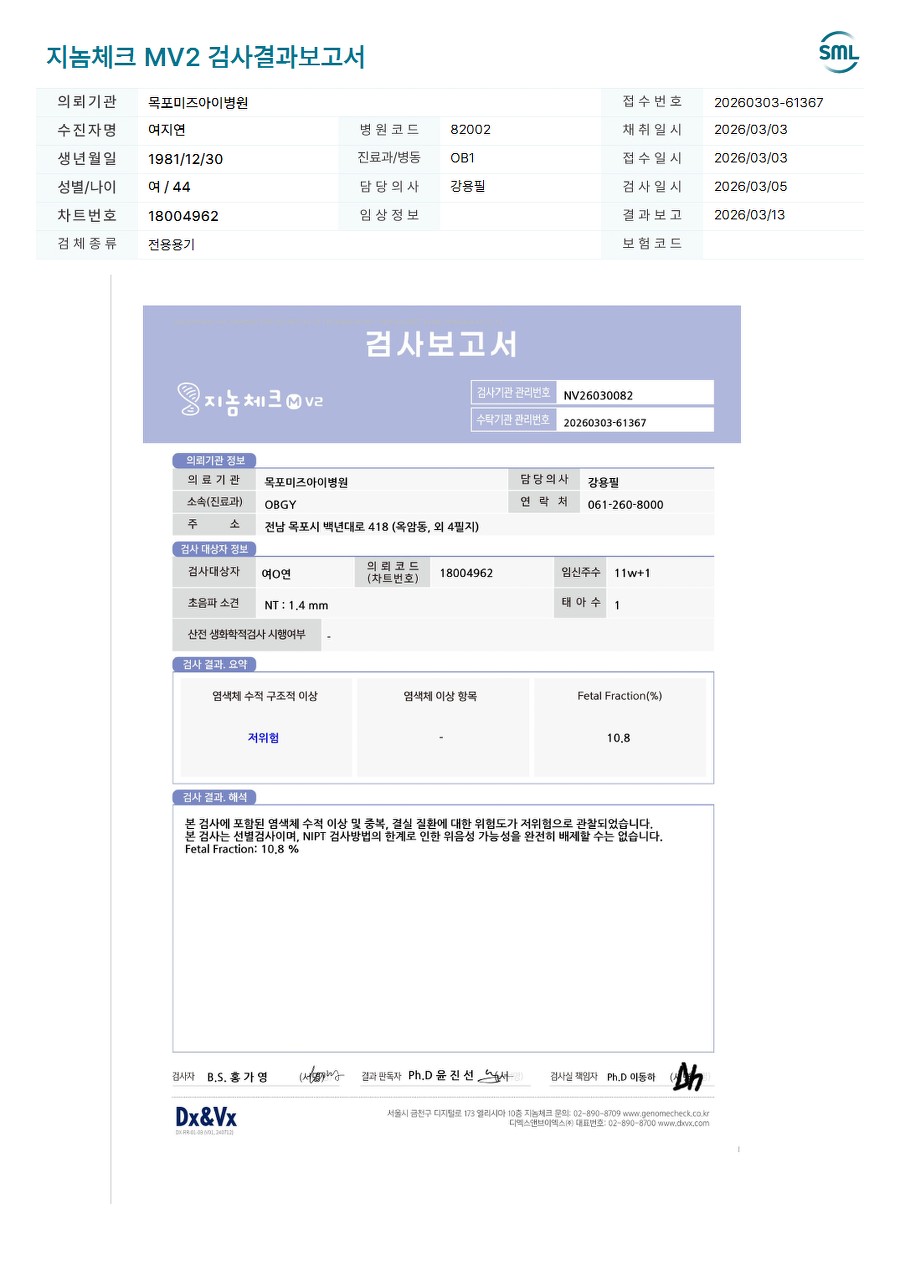Viewport: 900px width, 1271px height.
Task: Click the 임상정보 label
Action: coord(389,215)
